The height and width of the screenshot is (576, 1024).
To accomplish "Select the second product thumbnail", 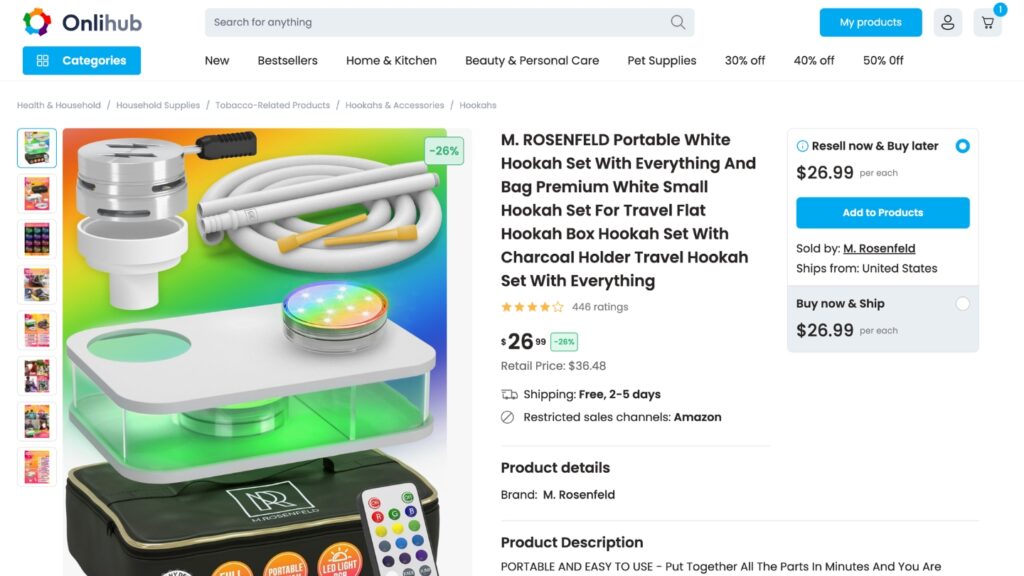I will point(37,194).
